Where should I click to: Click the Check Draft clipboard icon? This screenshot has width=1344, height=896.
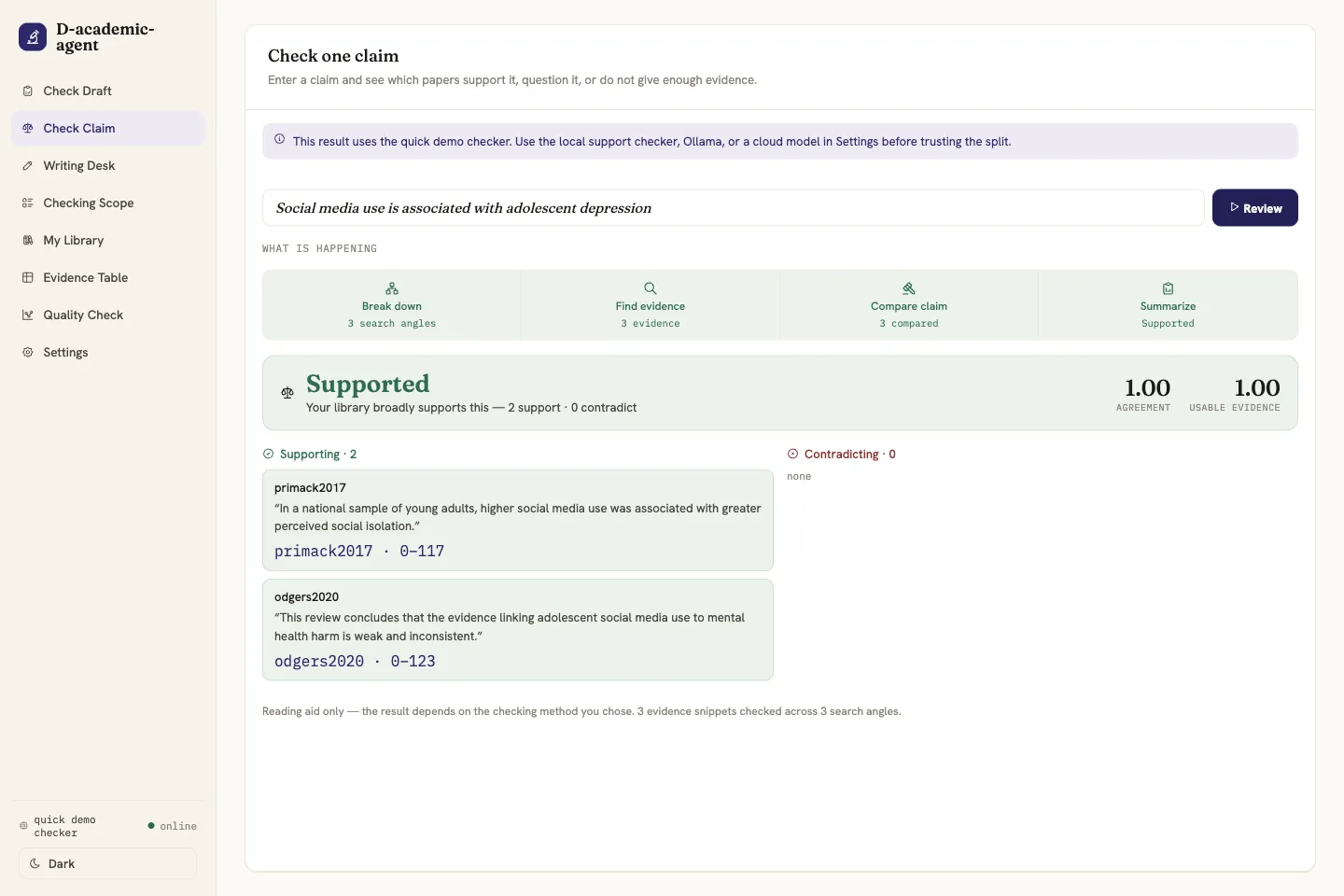tap(28, 91)
